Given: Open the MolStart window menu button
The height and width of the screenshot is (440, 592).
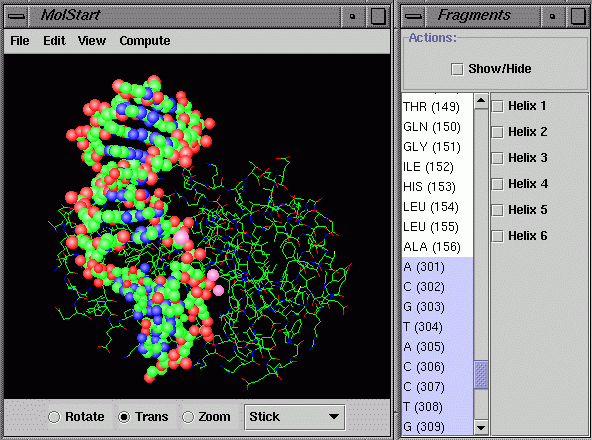Looking at the screenshot, I should coord(16,16).
